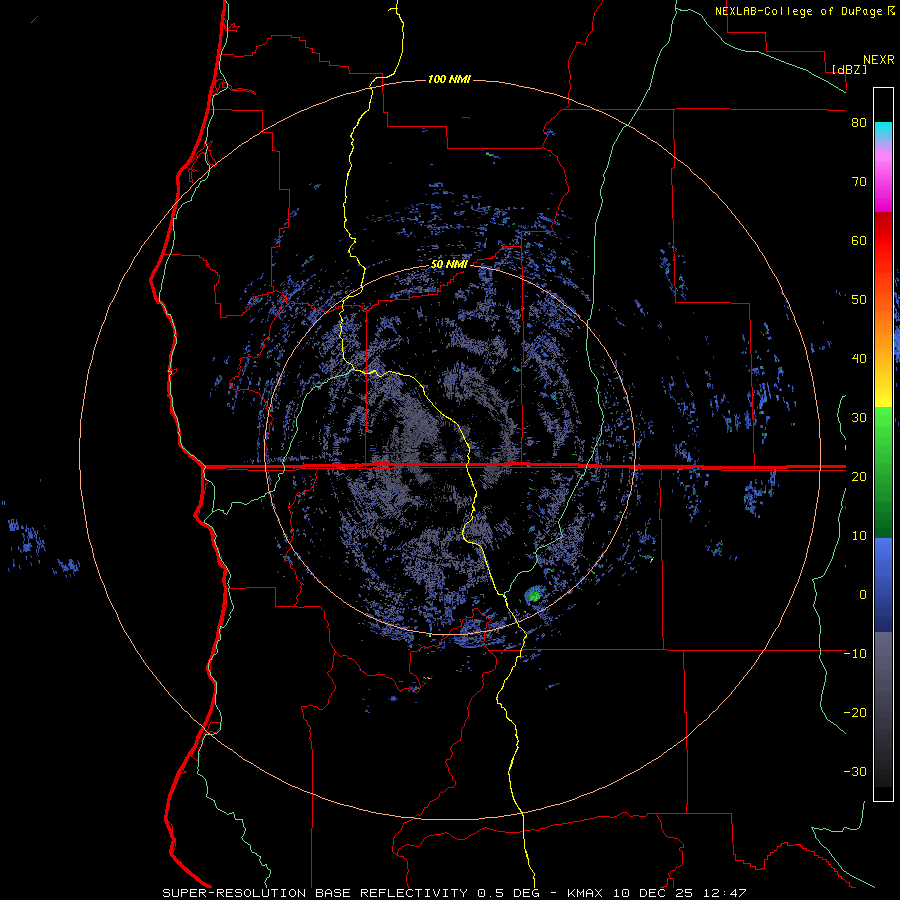Click the 50 NMI range ring label

(x=449, y=265)
